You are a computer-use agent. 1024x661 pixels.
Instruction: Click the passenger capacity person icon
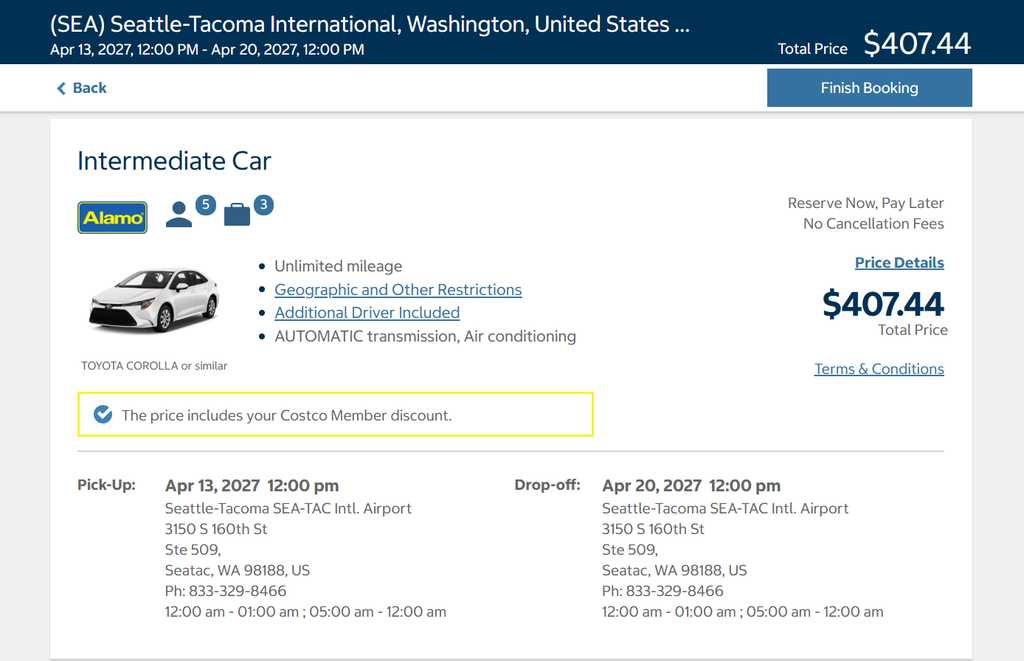click(x=179, y=214)
